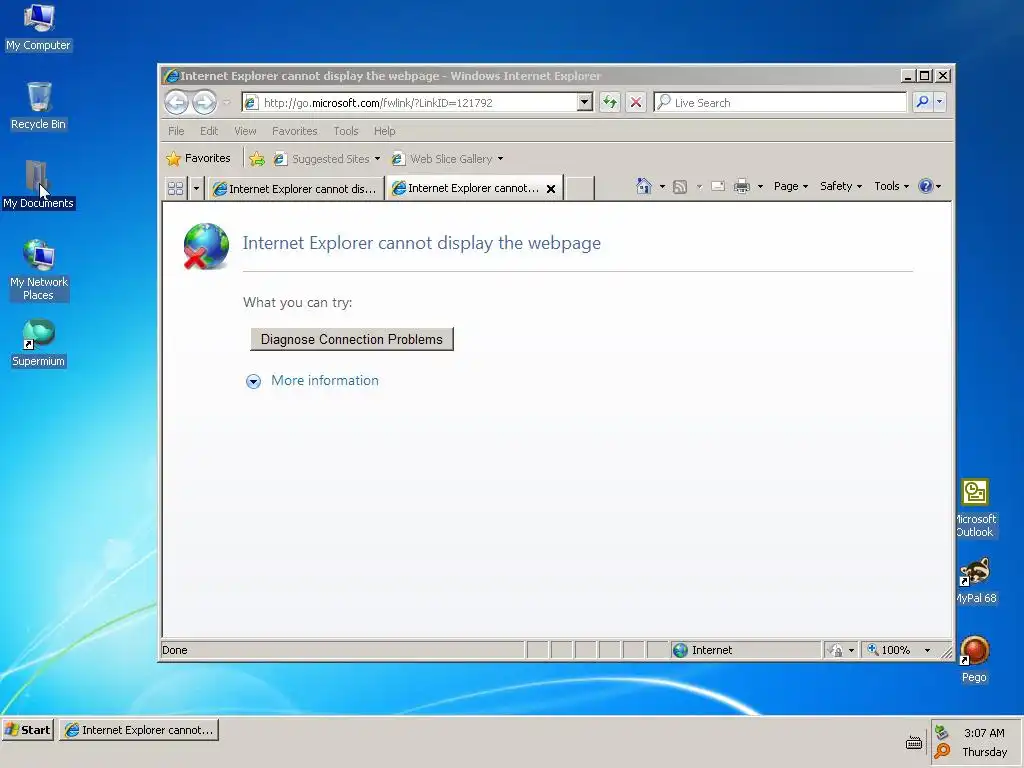The width and height of the screenshot is (1024, 768).
Task: Open the Tools command bar menu
Action: (x=891, y=186)
